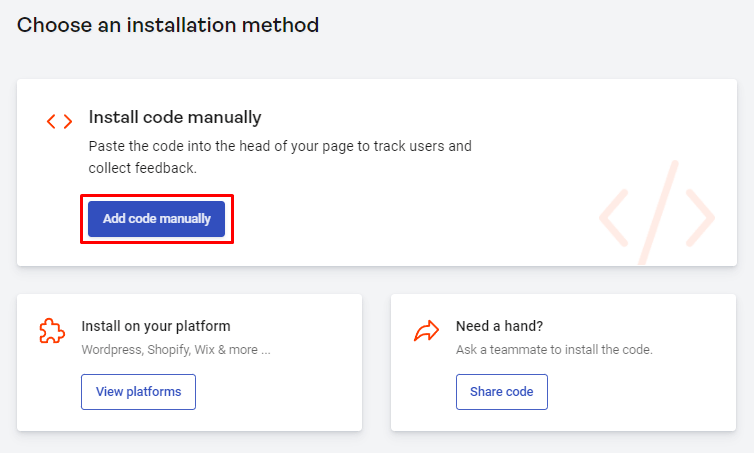Click the Paste the code description text

point(280,157)
